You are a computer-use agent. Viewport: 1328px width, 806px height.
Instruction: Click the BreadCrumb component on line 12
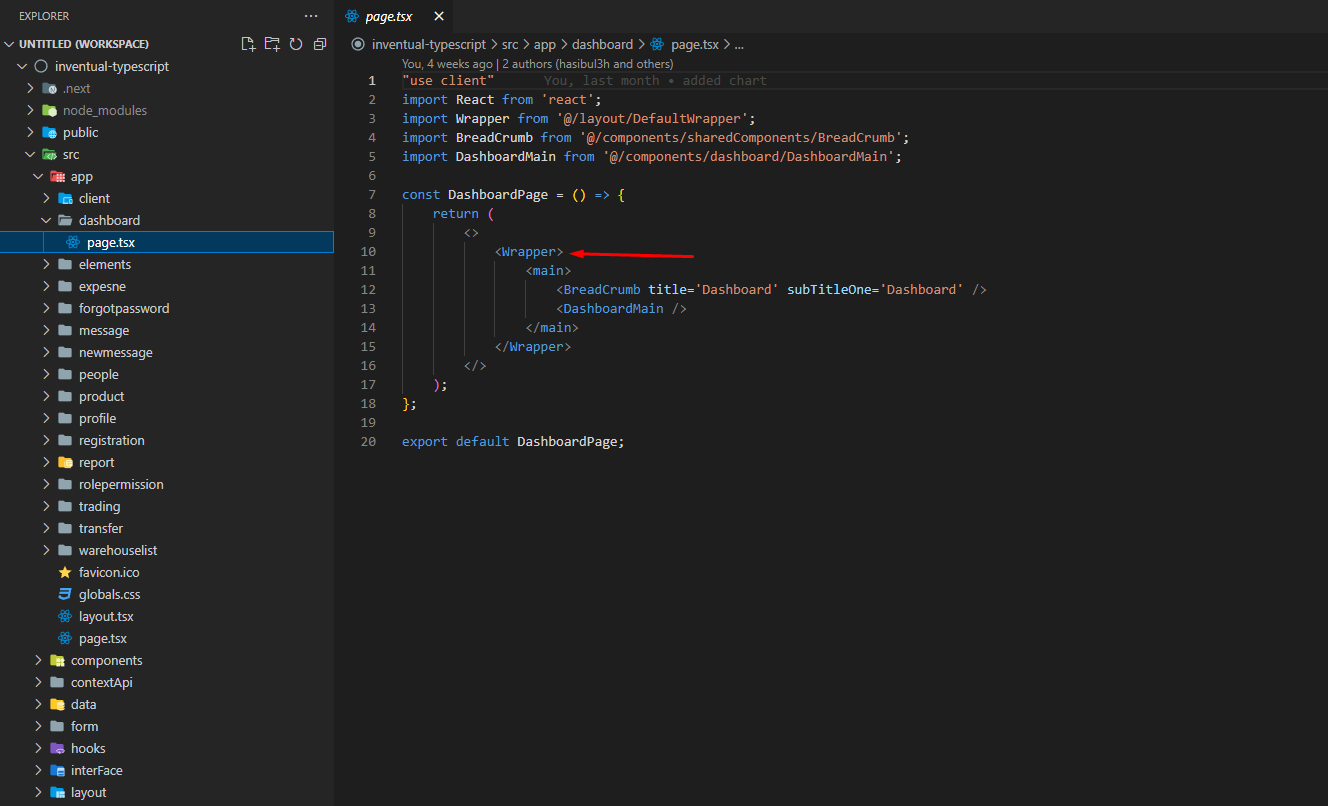tap(602, 290)
